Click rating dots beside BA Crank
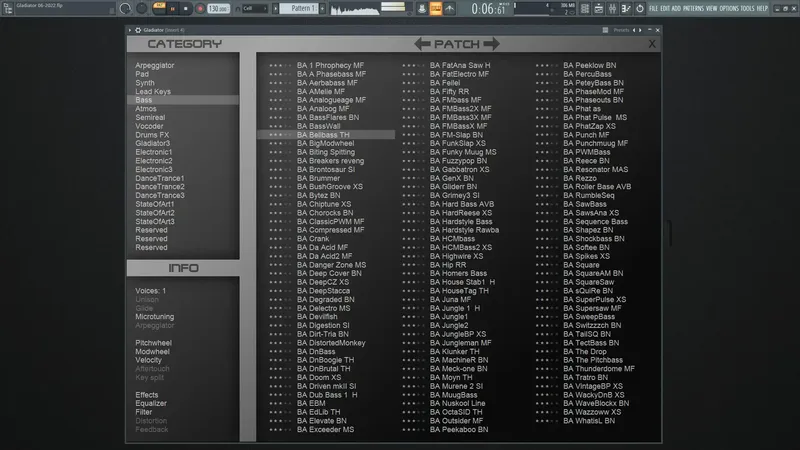The width and height of the screenshot is (800, 450). [x=279, y=239]
